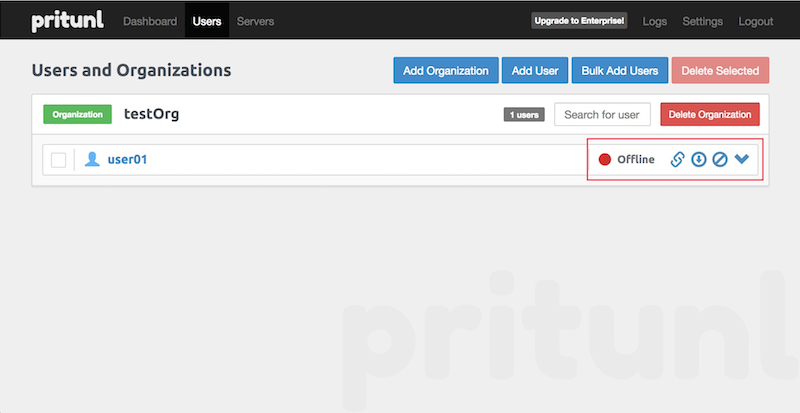Click the Add User button

click(535, 71)
